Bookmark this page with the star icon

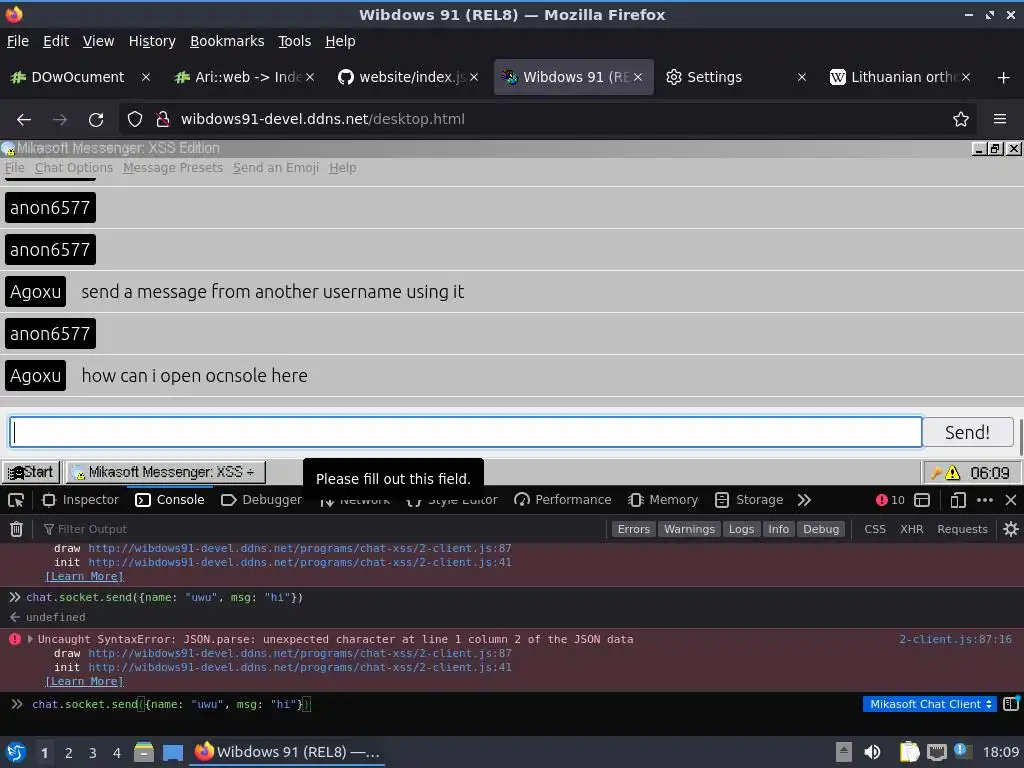coord(960,120)
